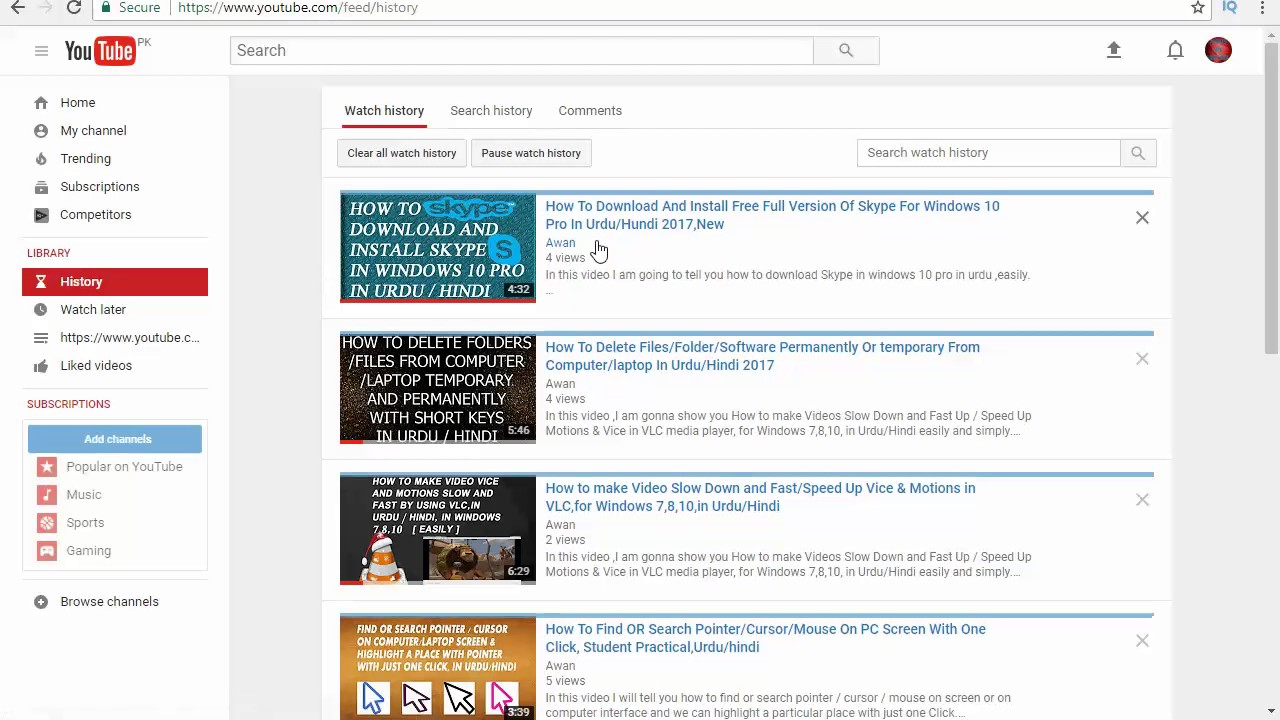Viewport: 1280px width, 720px height.
Task: Click the browser address bar URL
Action: 298,8
